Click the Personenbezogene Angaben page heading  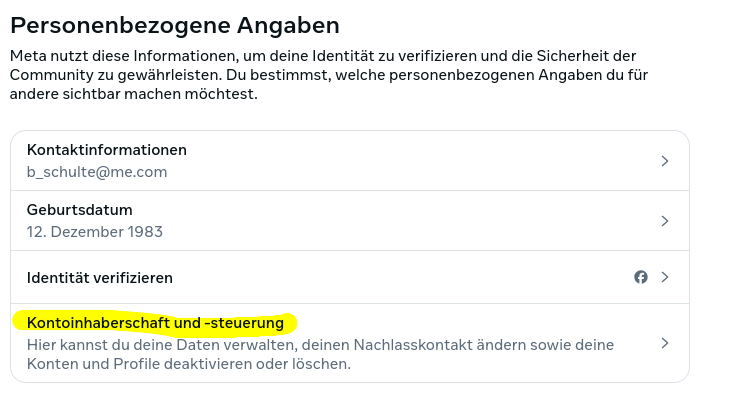[x=175, y=25]
